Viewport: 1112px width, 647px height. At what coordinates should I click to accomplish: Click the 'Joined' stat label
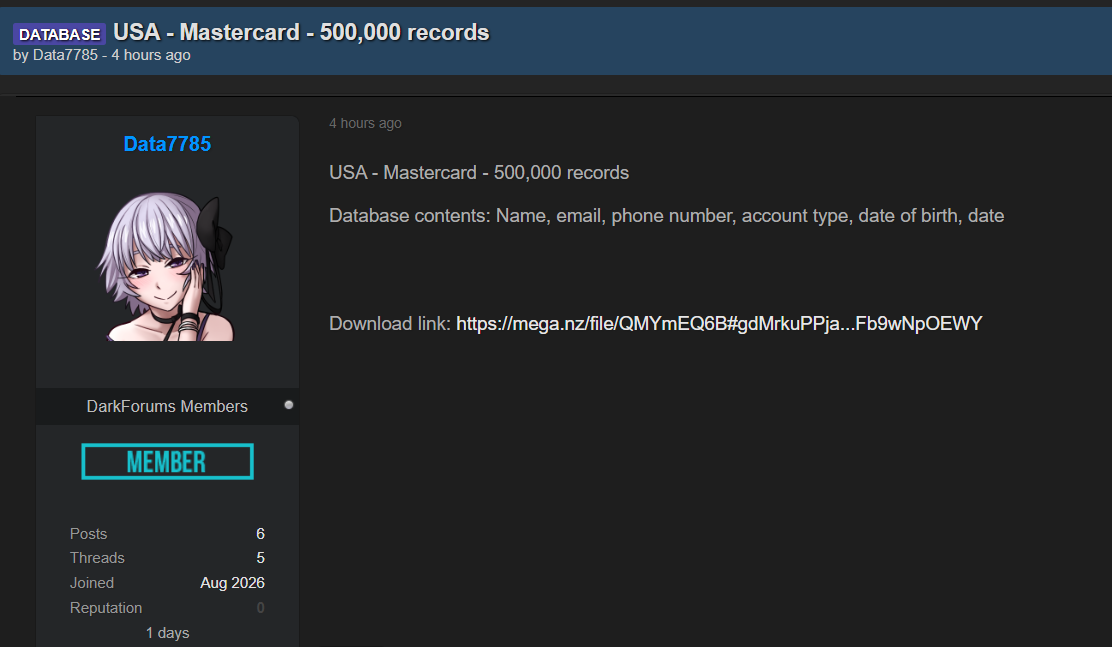(91, 583)
